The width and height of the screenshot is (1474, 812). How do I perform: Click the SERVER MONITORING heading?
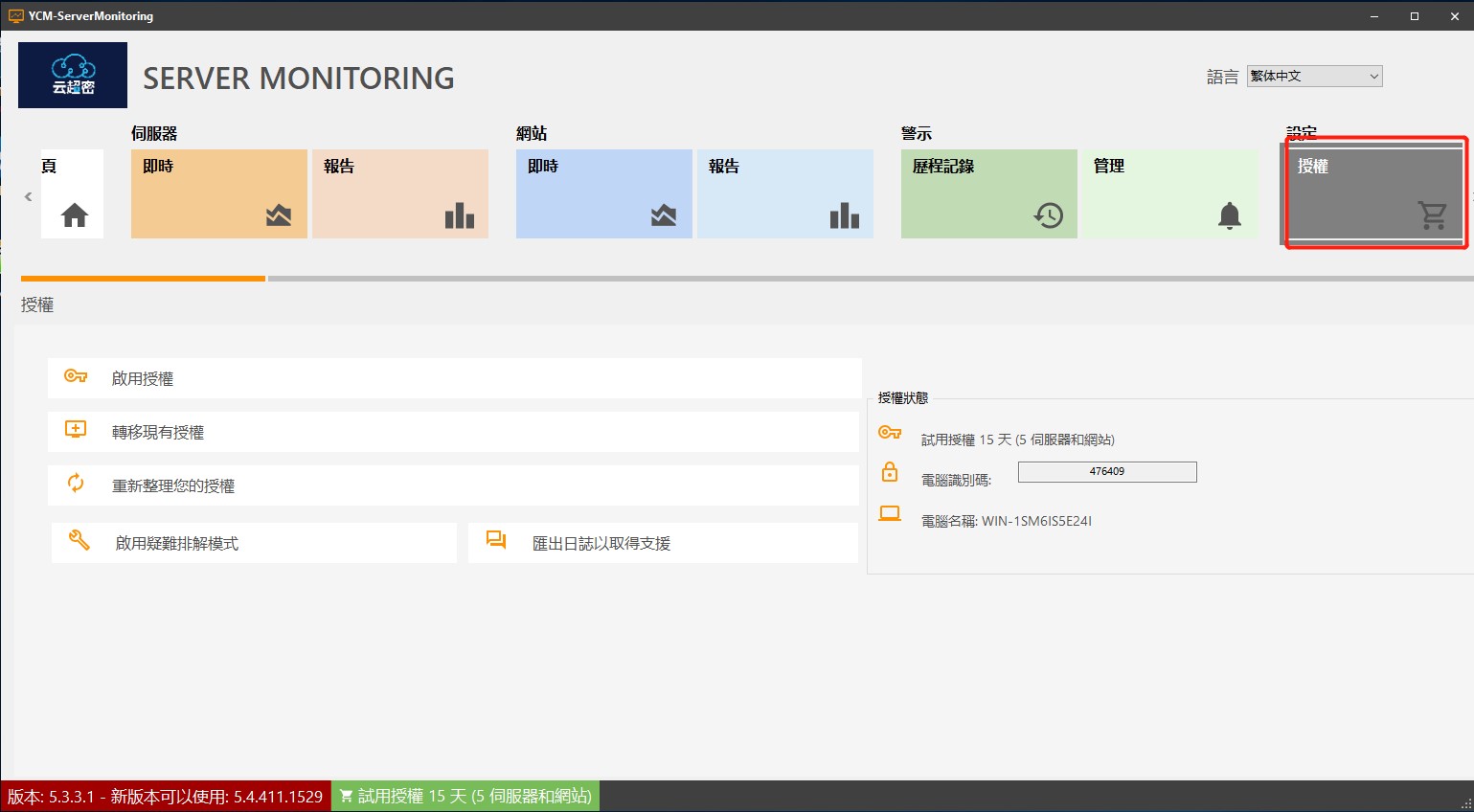pyautogui.click(x=299, y=79)
